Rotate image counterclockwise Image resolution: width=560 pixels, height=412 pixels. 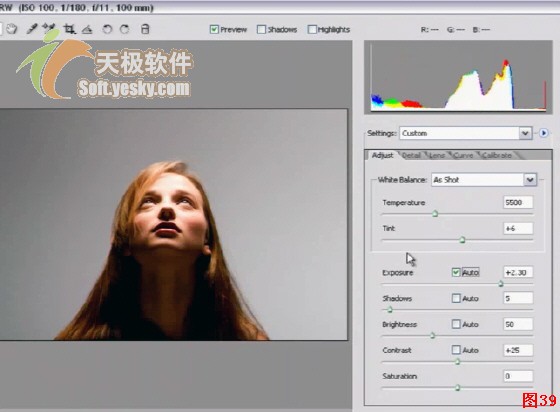point(107,29)
